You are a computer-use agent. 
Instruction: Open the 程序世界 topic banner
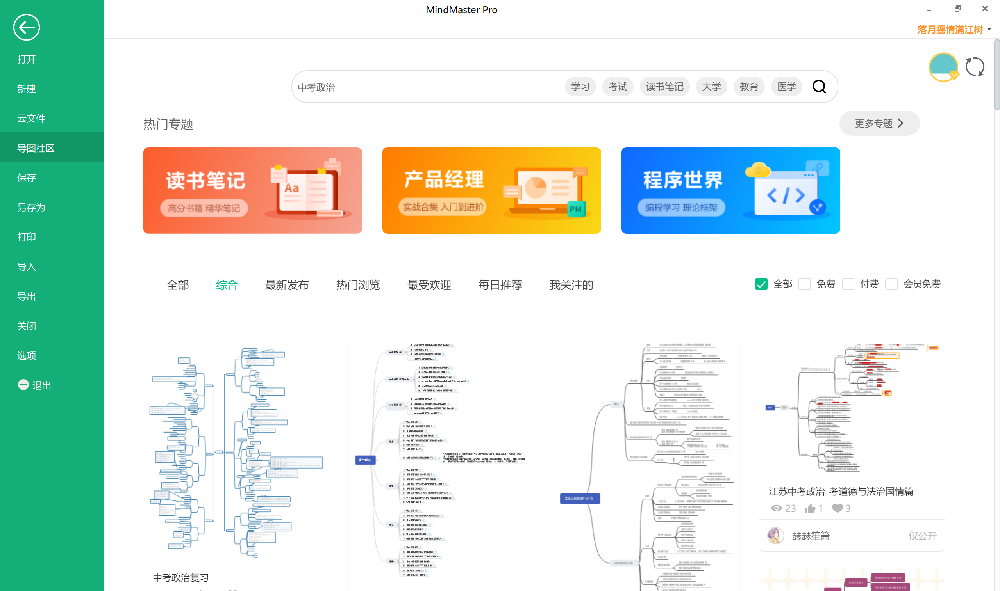(x=730, y=190)
